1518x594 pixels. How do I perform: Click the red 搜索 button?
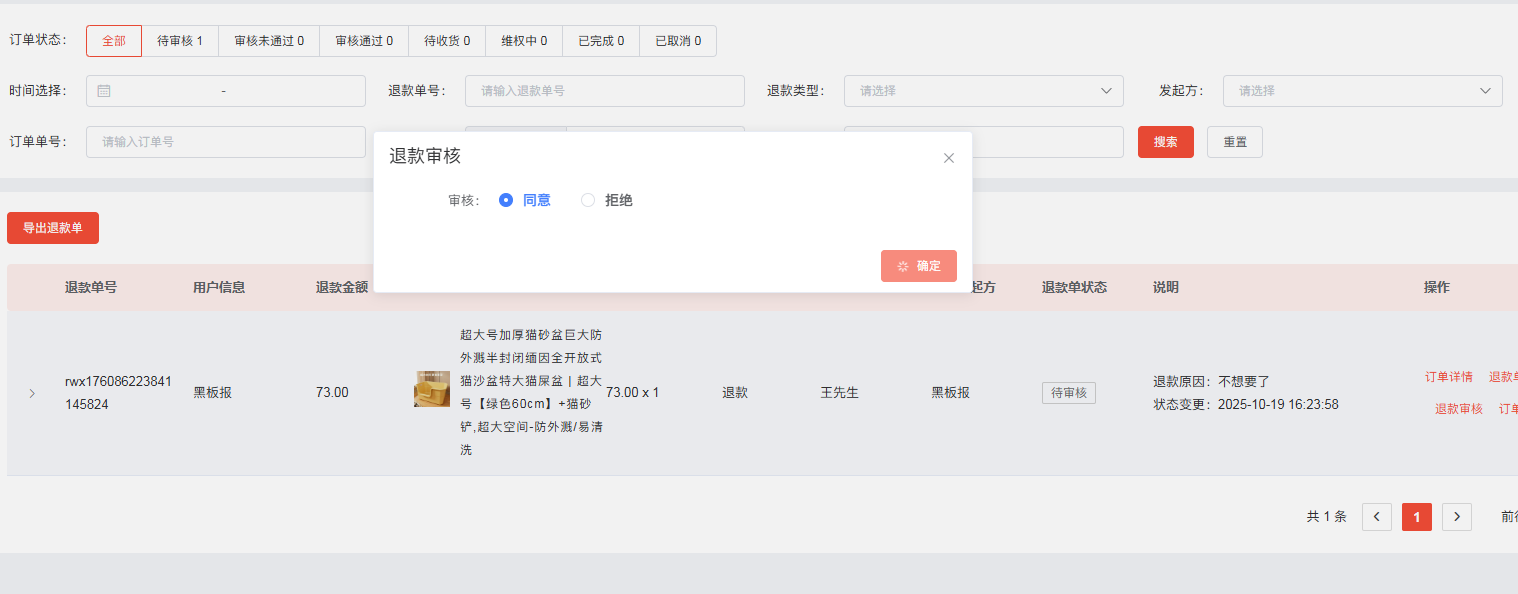point(1165,142)
